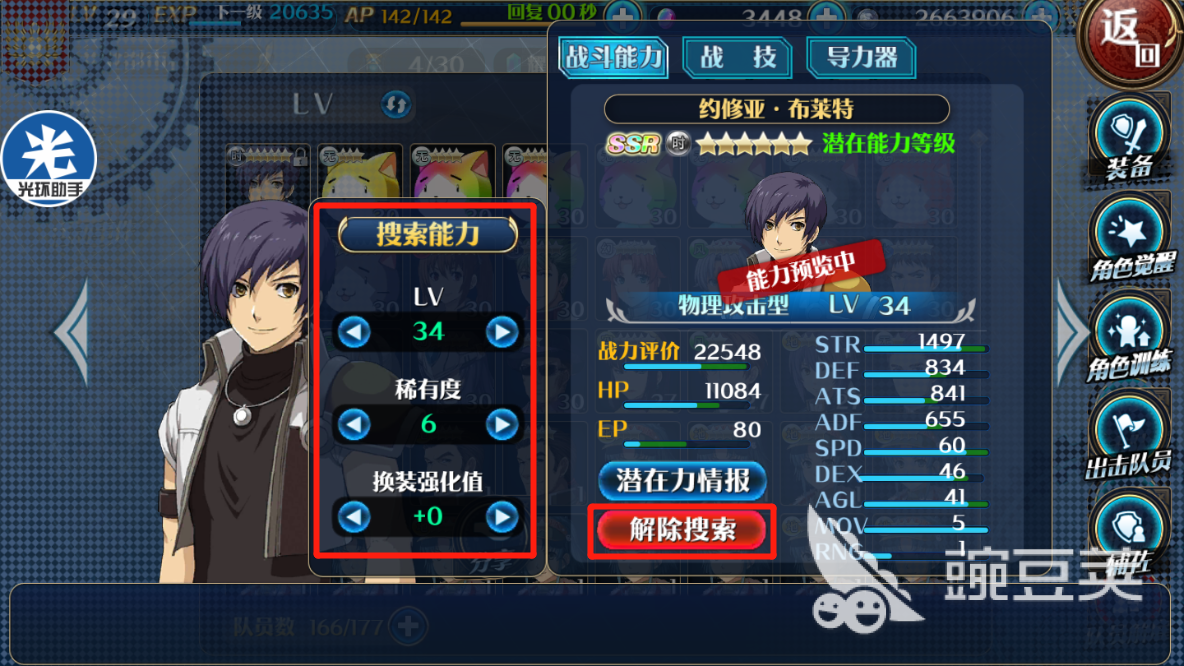Decrease 换装强化值 with the left arrow
1184x666 pixels.
353,517
